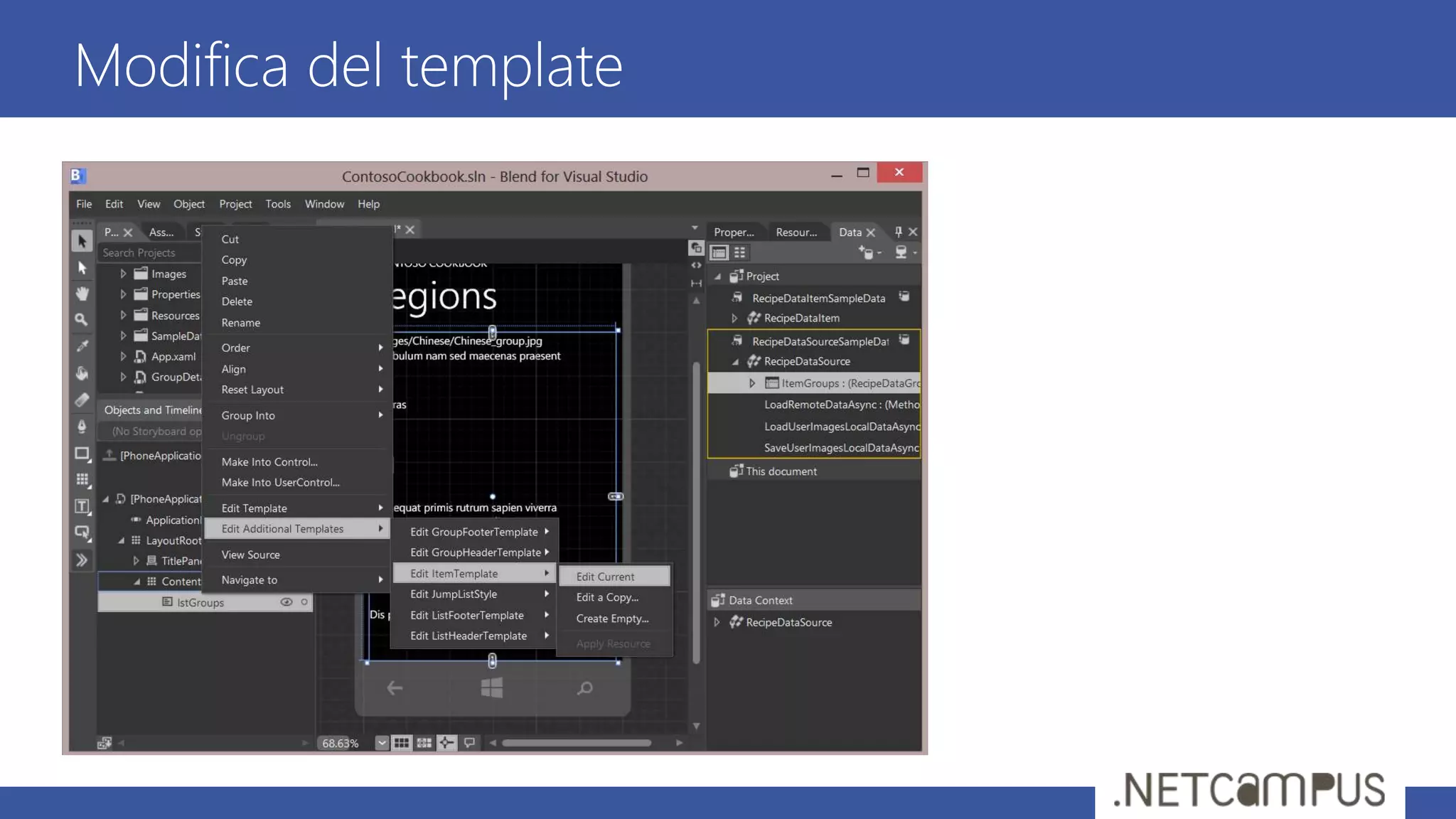
Task: Click Edit Current menu entry
Action: click(x=606, y=577)
